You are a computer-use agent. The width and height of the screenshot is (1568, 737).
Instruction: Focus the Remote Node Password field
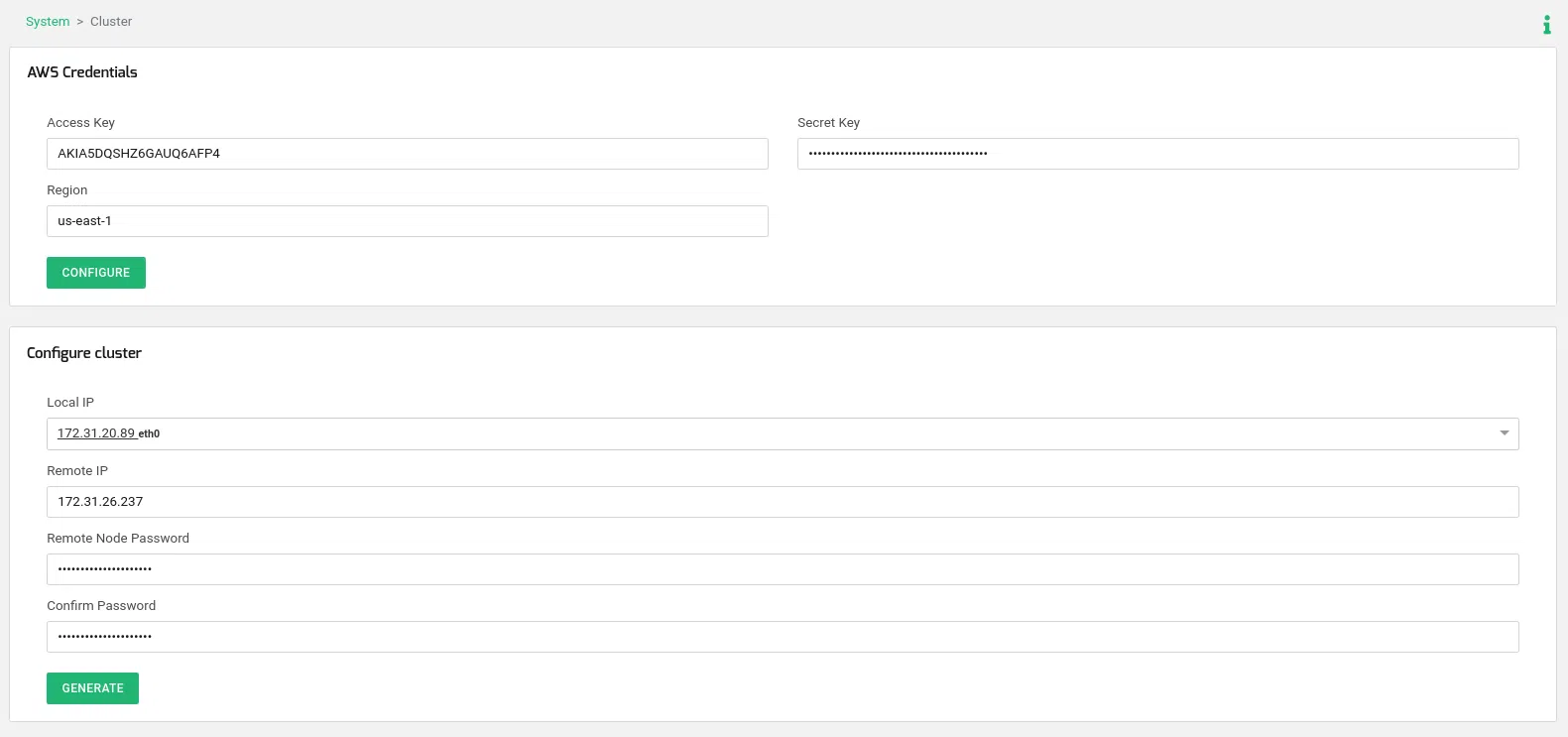pos(782,569)
